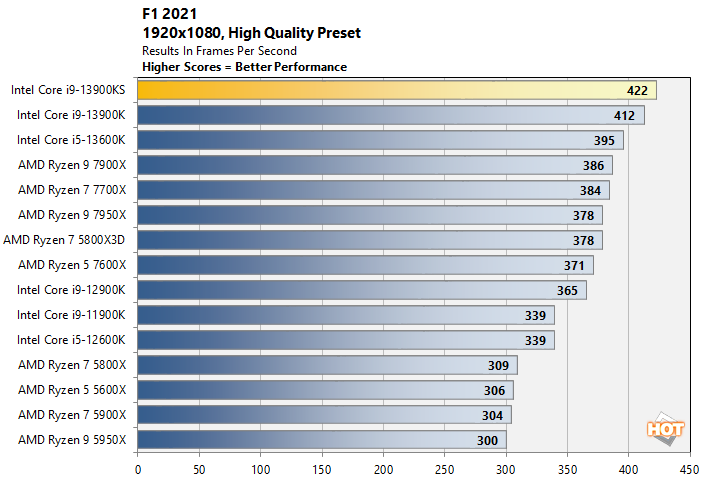Click the "Intel Core i5-12600K" label

coord(71,340)
